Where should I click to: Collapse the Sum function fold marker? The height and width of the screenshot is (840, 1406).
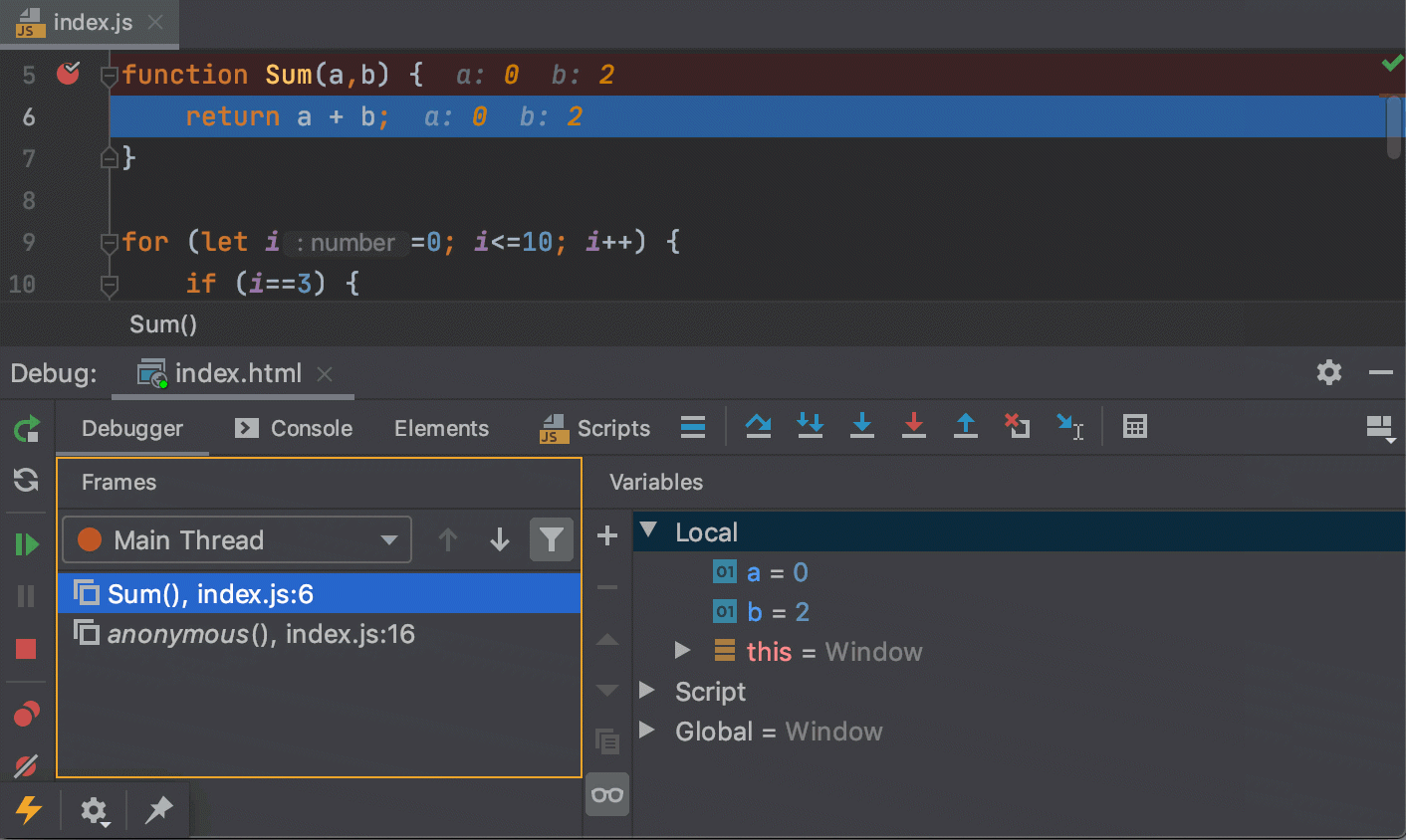click(x=110, y=75)
